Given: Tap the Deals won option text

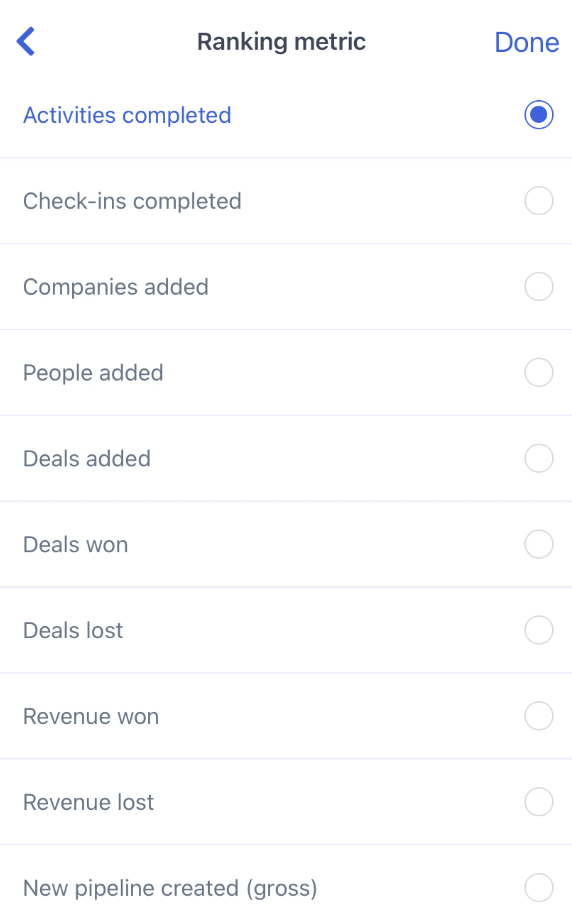Looking at the screenshot, I should 75,545.
